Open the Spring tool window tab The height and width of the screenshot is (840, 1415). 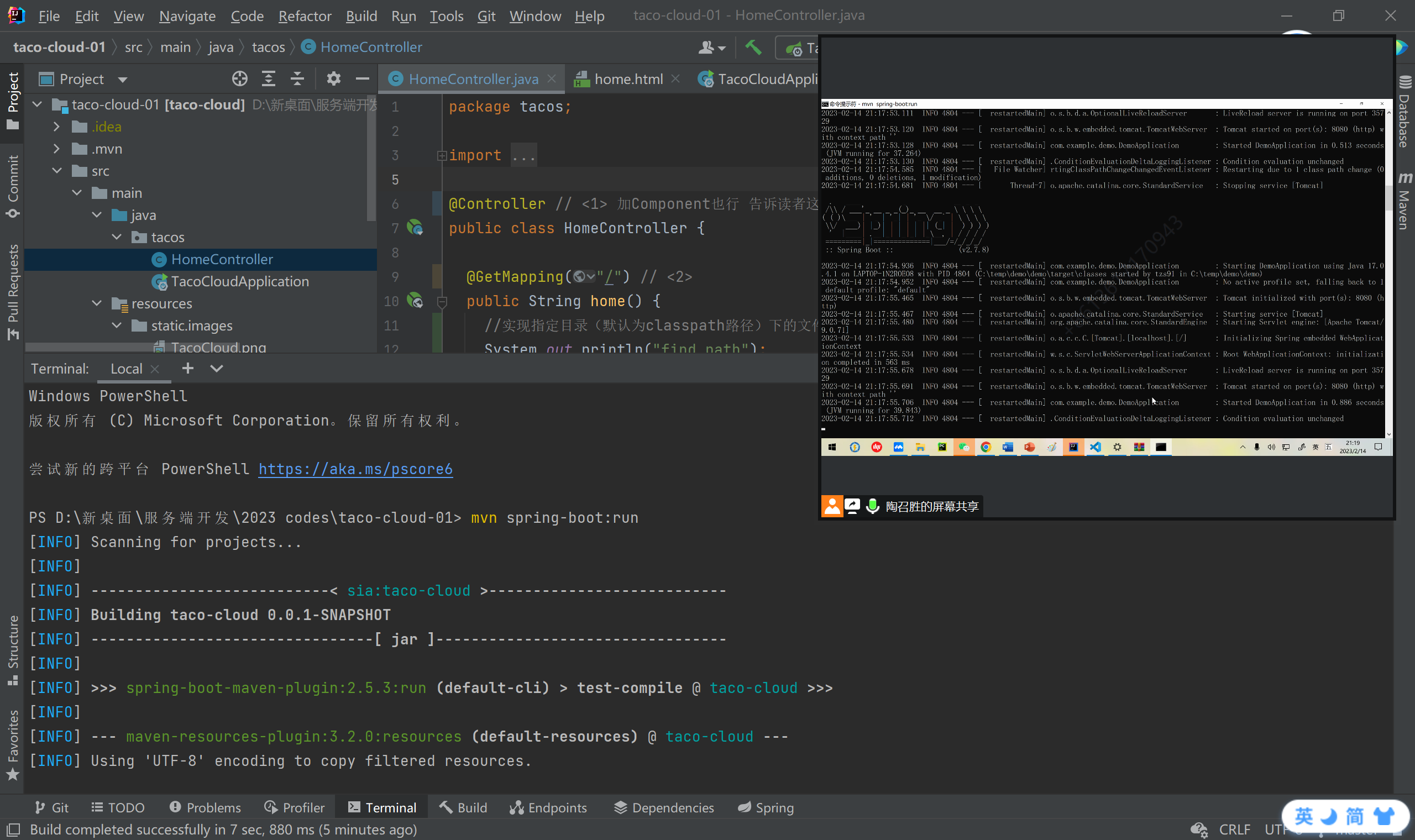[766, 808]
